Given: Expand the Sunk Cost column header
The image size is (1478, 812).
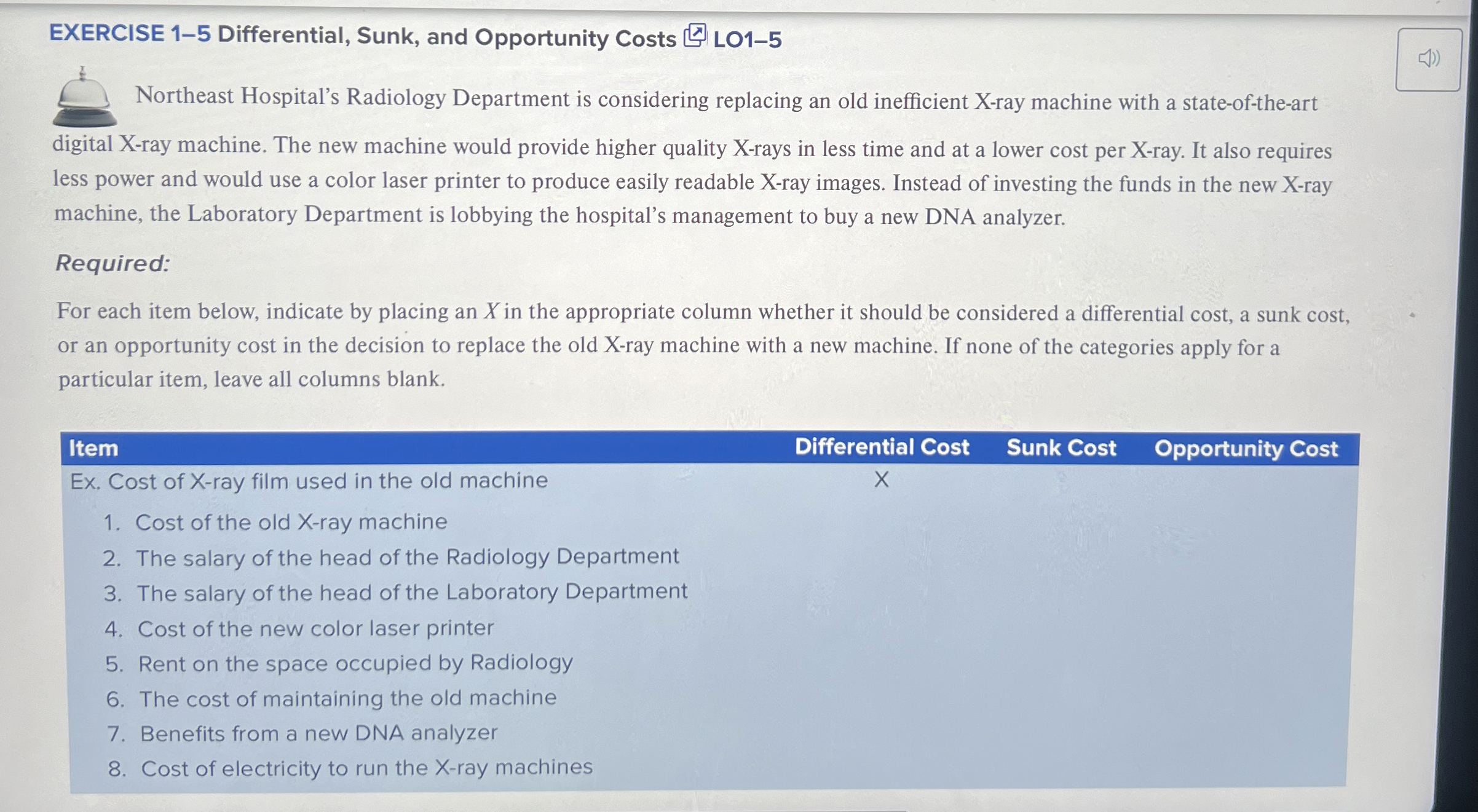Looking at the screenshot, I should click(1060, 448).
